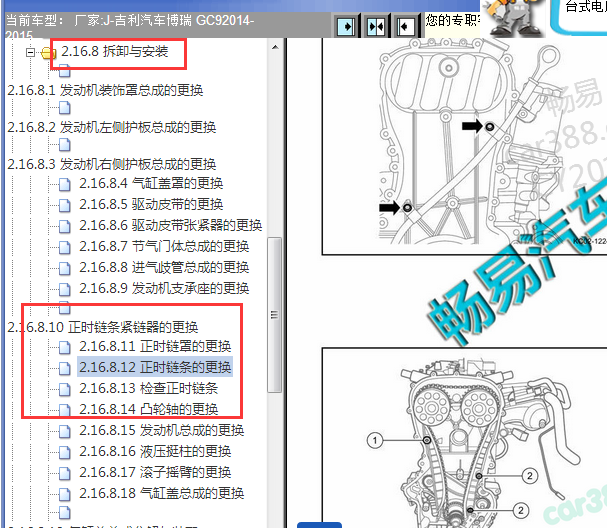The image size is (607, 528).
Task: Click page icon above 2.16.8.1 发动机装饰罩
Action: click(x=65, y=71)
